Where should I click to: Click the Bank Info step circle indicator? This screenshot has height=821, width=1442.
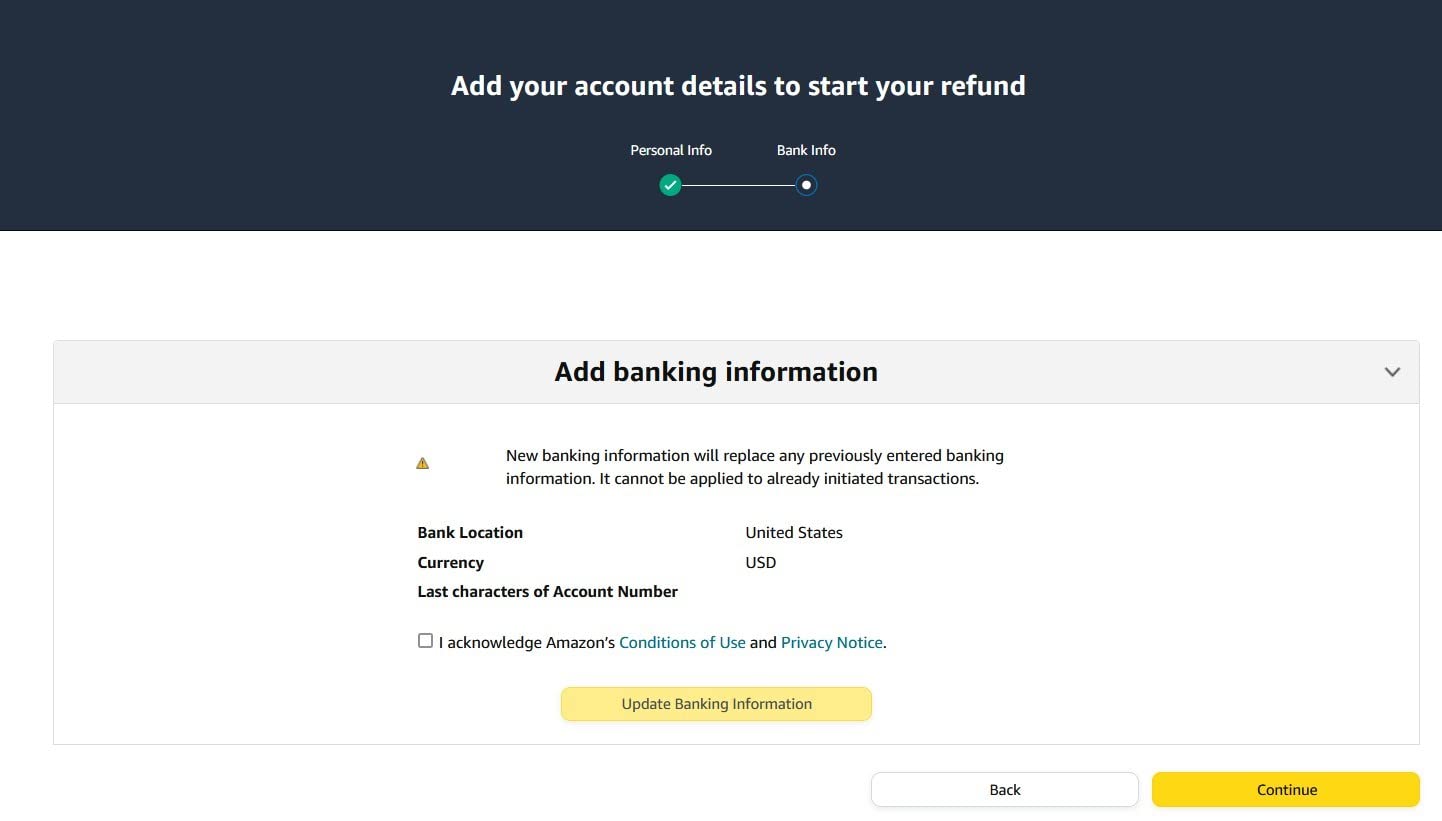click(x=806, y=185)
